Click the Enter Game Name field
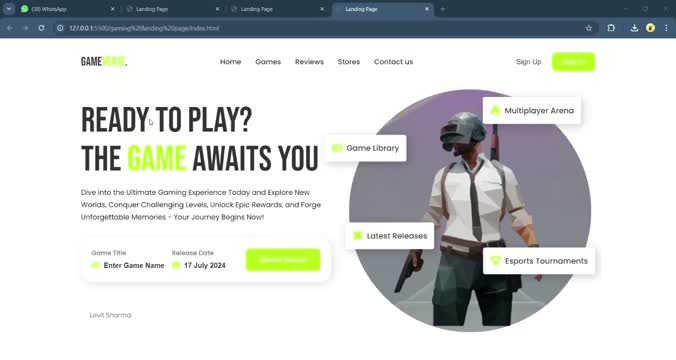Viewport: 676px width, 360px height. coord(134,266)
